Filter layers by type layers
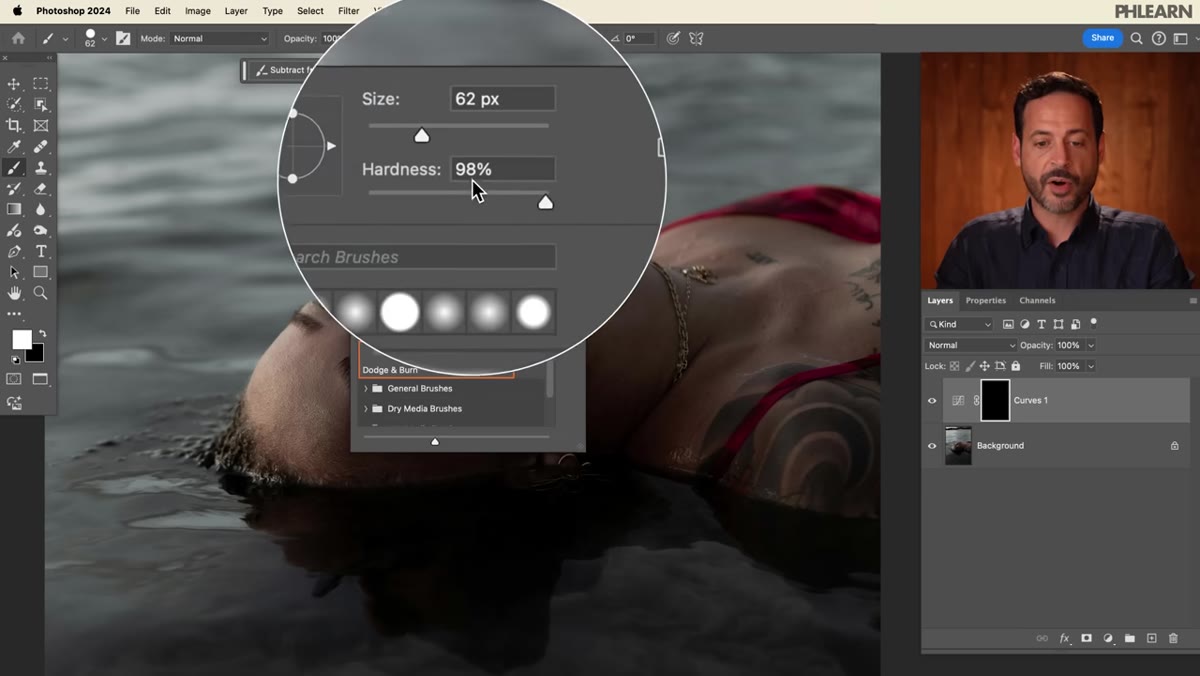 pyautogui.click(x=1041, y=324)
